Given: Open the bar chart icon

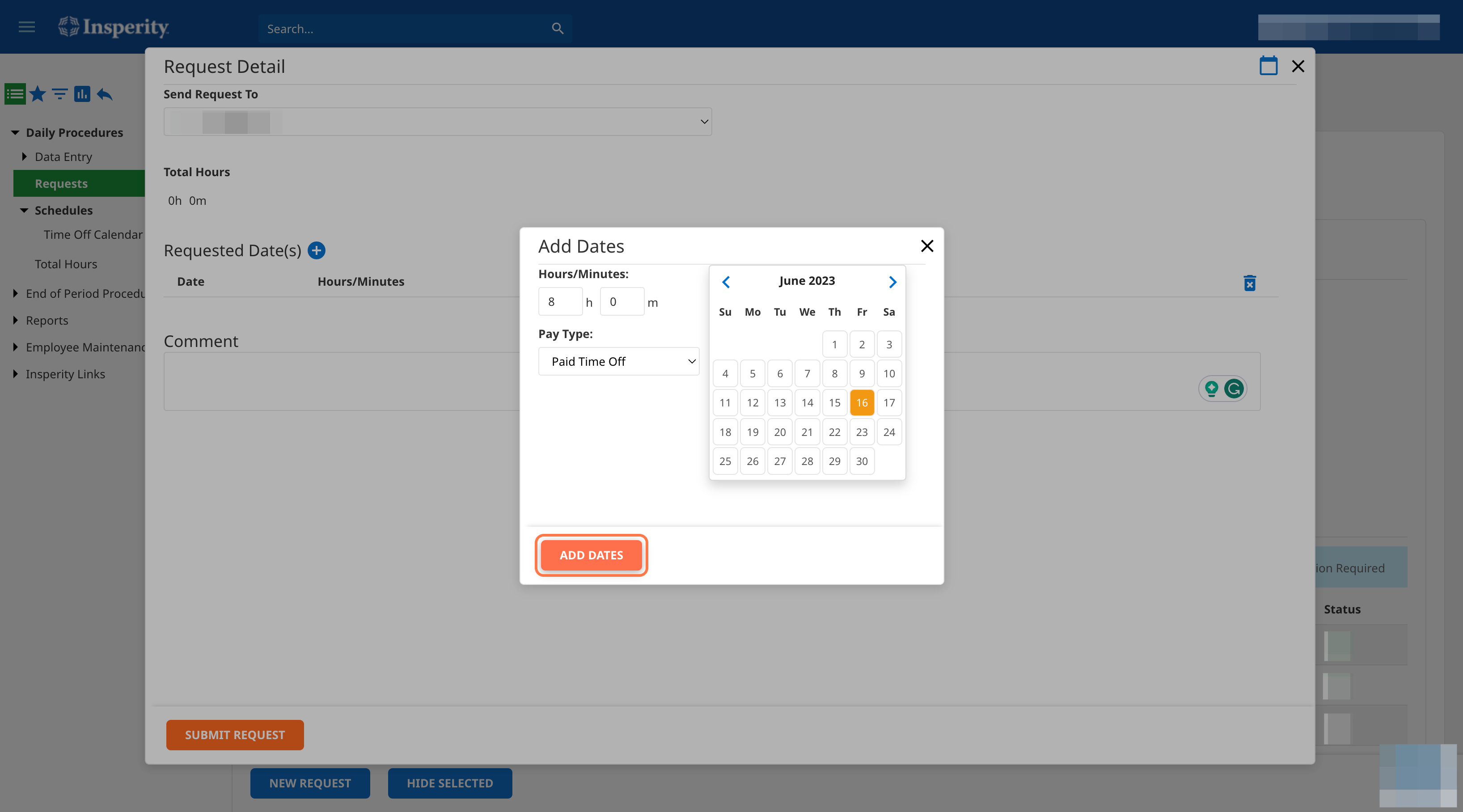Looking at the screenshot, I should (82, 94).
